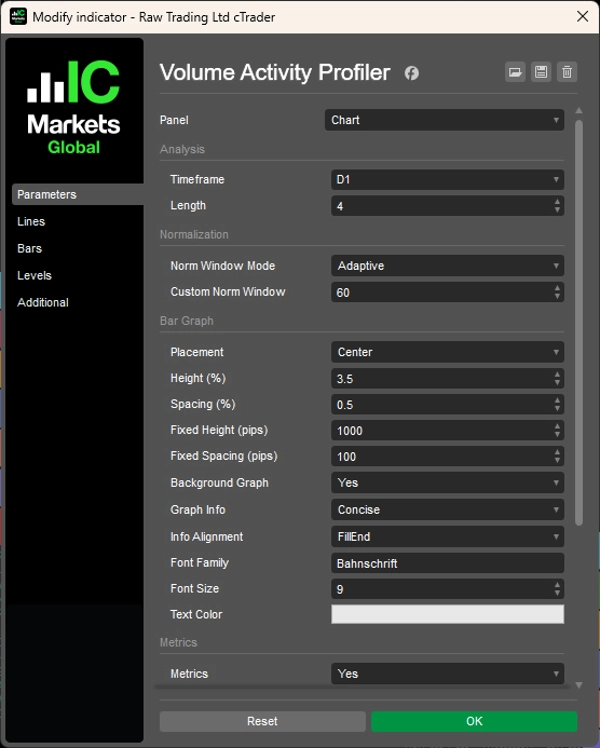Click the vertical scrollbar thumb of the parameters list
This screenshot has height=748, width=600.
coord(579,322)
